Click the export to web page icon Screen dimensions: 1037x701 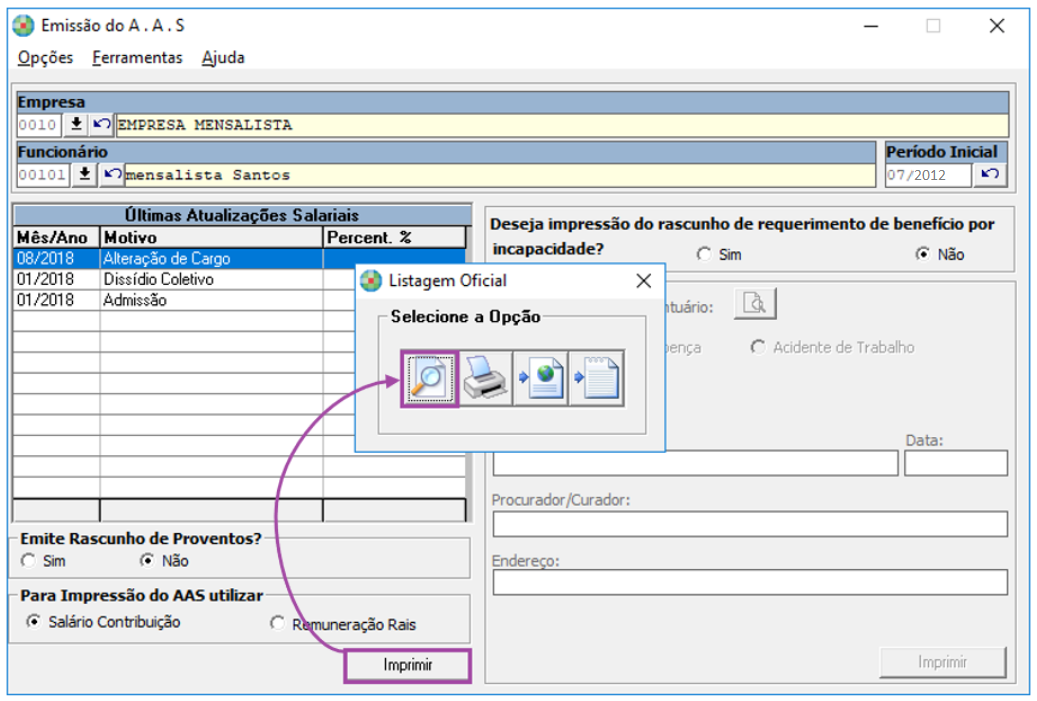pyautogui.click(x=541, y=379)
